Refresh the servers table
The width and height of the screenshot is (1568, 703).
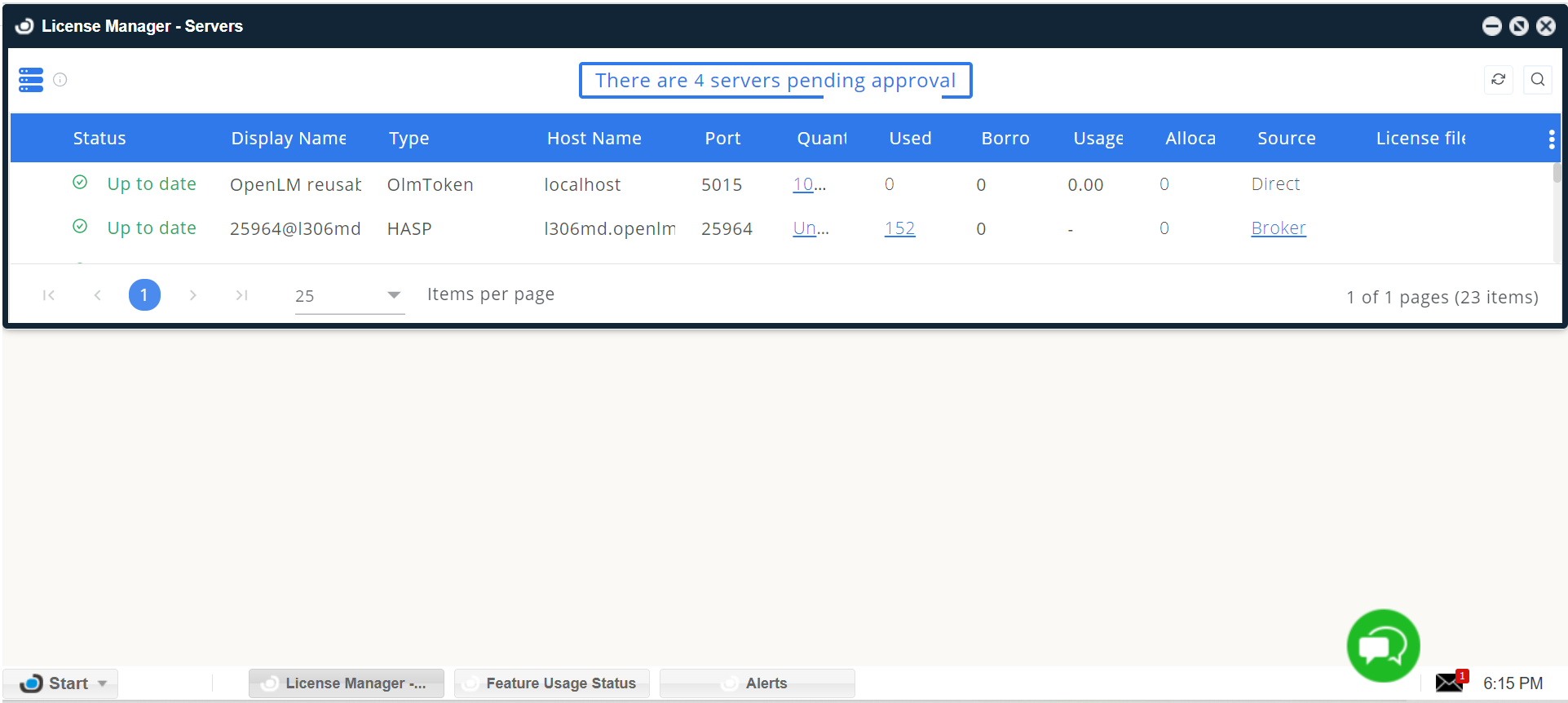1498,80
